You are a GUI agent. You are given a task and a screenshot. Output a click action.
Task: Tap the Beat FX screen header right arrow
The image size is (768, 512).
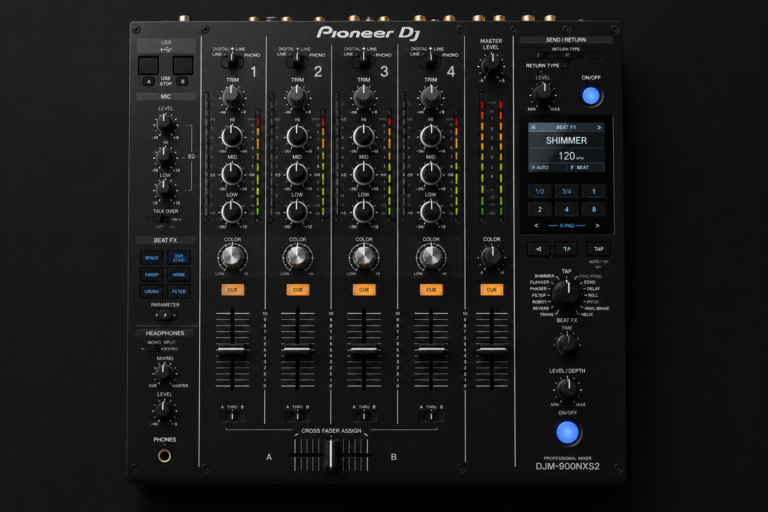[x=599, y=127]
